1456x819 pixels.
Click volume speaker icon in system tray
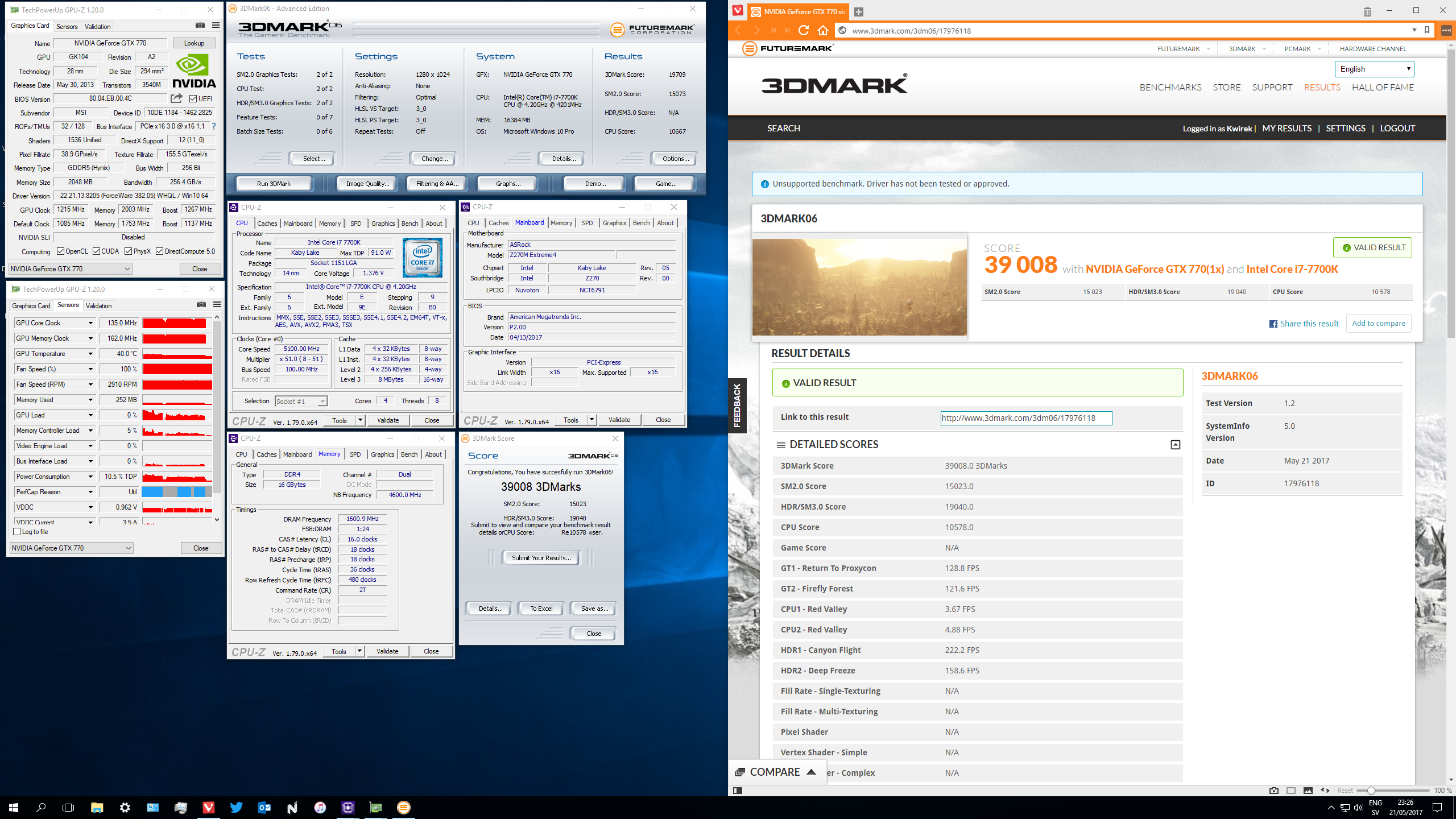1358,808
